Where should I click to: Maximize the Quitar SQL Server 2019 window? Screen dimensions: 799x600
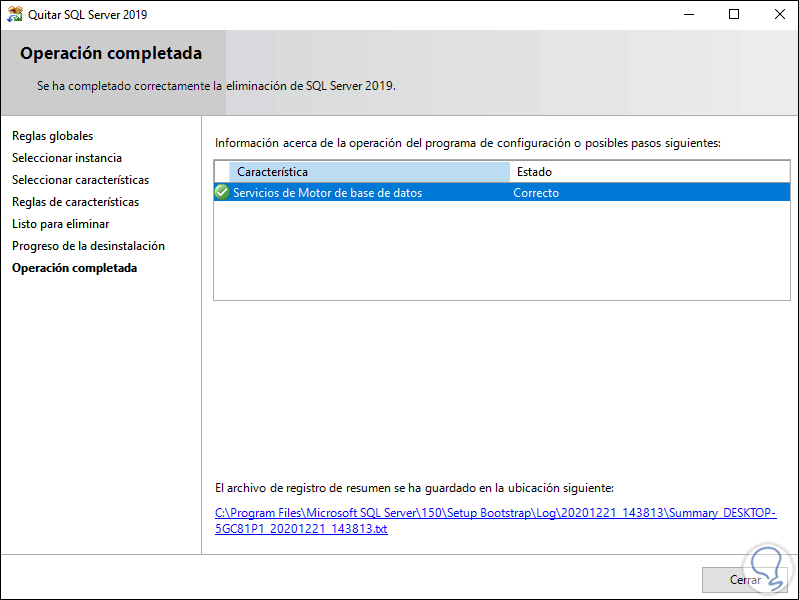(x=734, y=14)
